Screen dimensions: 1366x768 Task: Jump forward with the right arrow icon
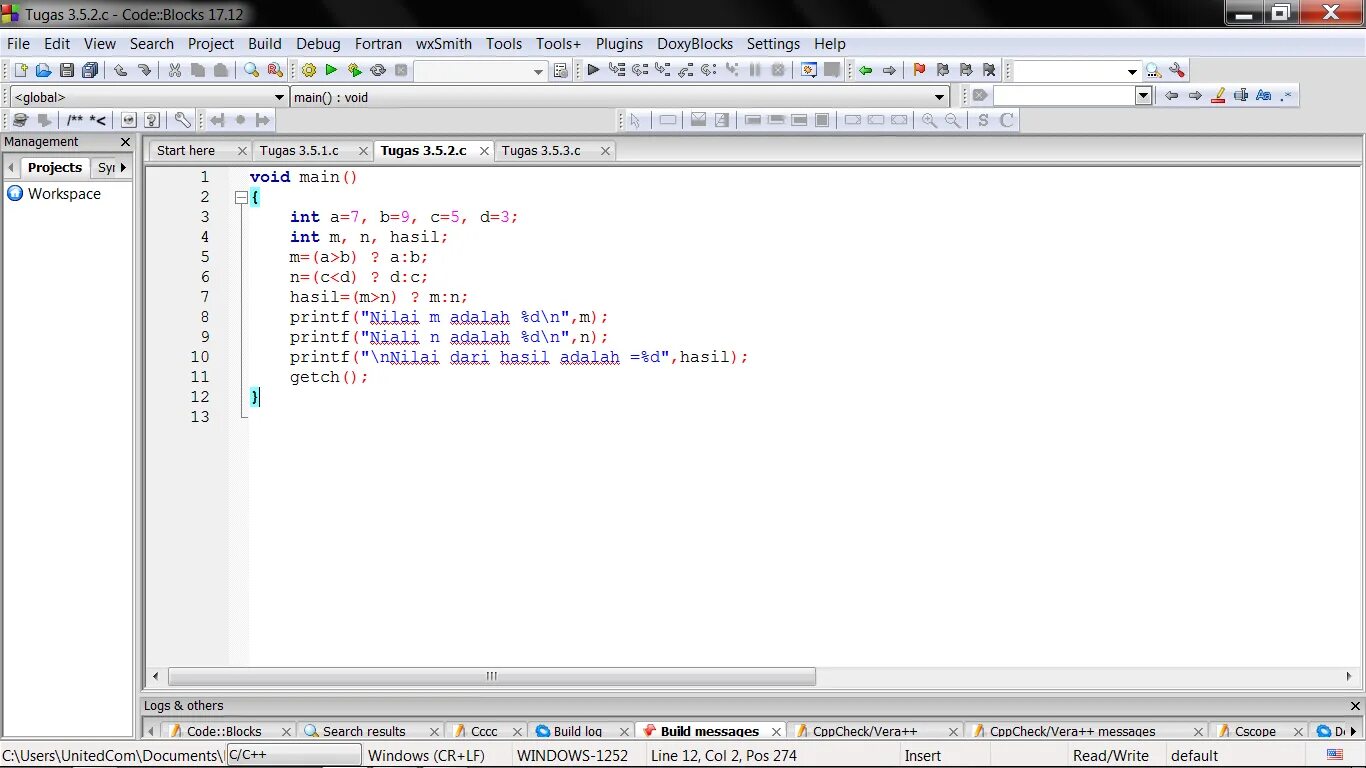(x=889, y=70)
